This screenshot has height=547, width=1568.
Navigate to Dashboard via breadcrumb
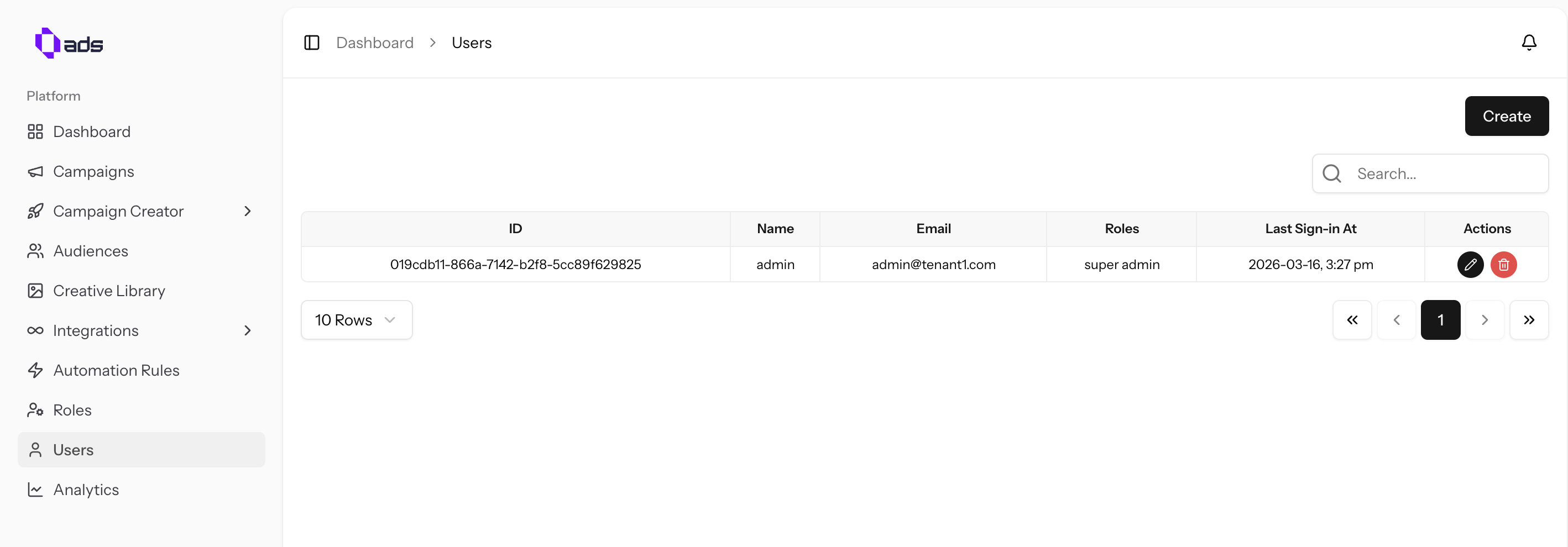(375, 43)
